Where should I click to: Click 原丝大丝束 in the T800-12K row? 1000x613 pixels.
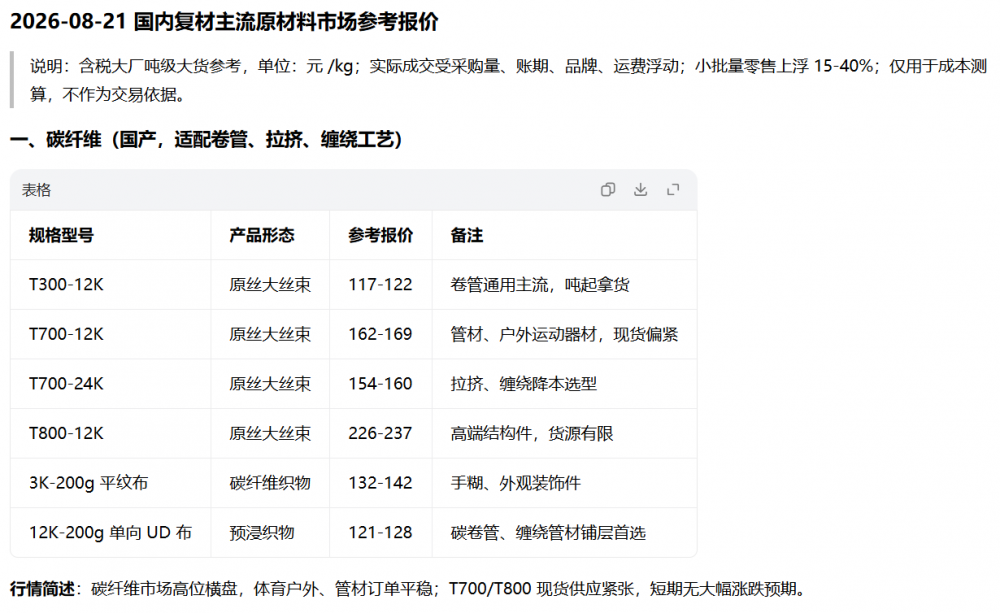click(270, 434)
